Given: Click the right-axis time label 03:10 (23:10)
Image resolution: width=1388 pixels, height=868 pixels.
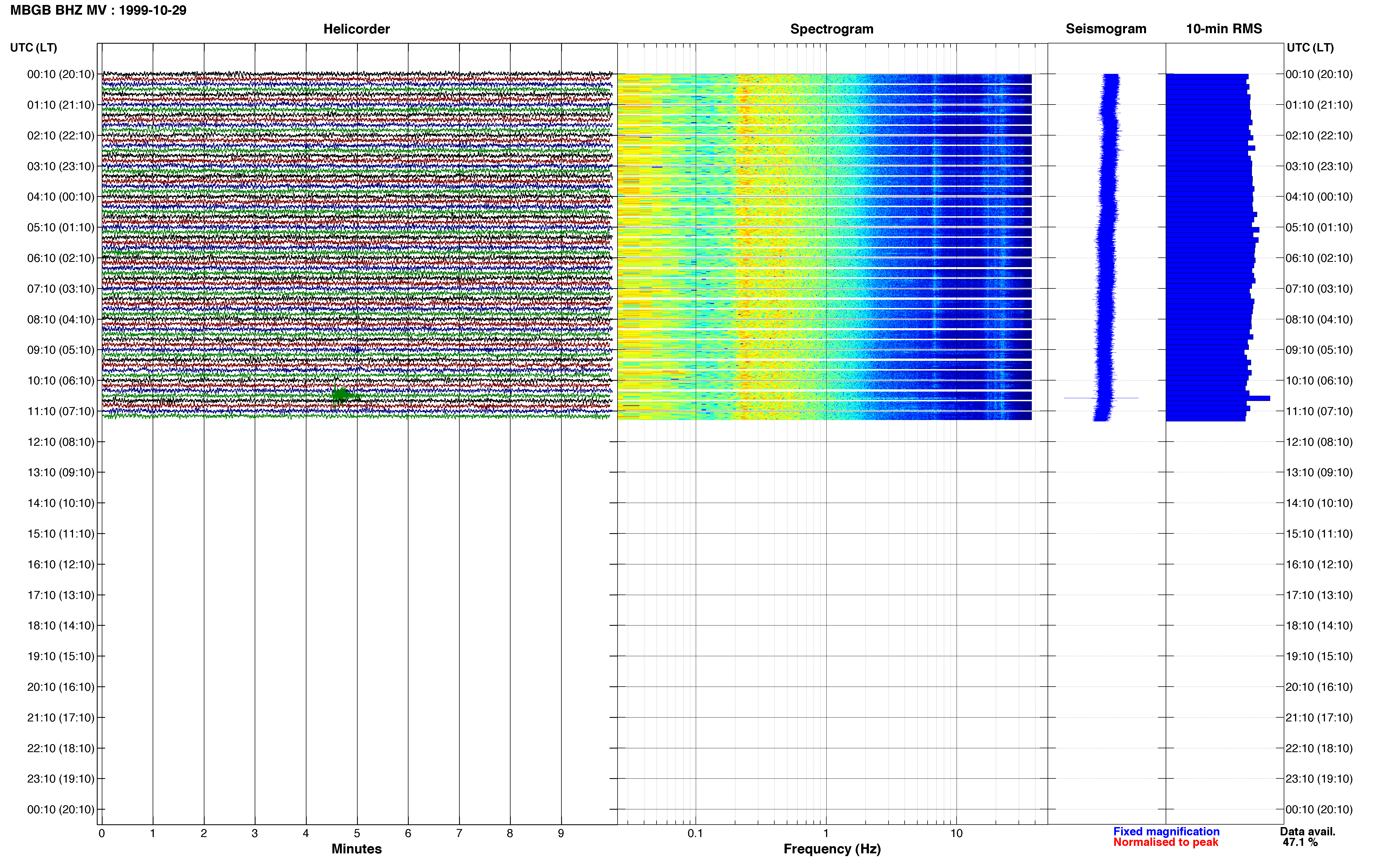Looking at the screenshot, I should click(1319, 166).
